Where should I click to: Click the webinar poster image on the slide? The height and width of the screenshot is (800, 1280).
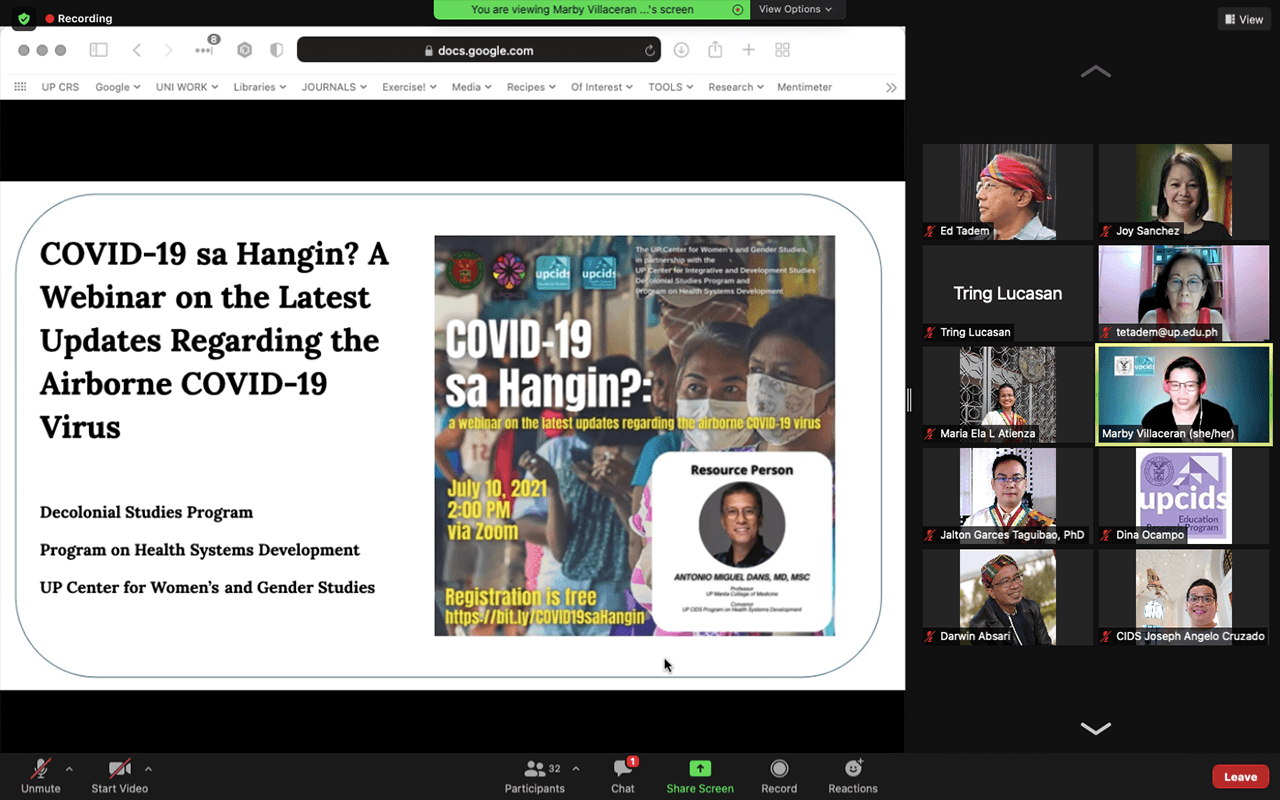pos(634,435)
